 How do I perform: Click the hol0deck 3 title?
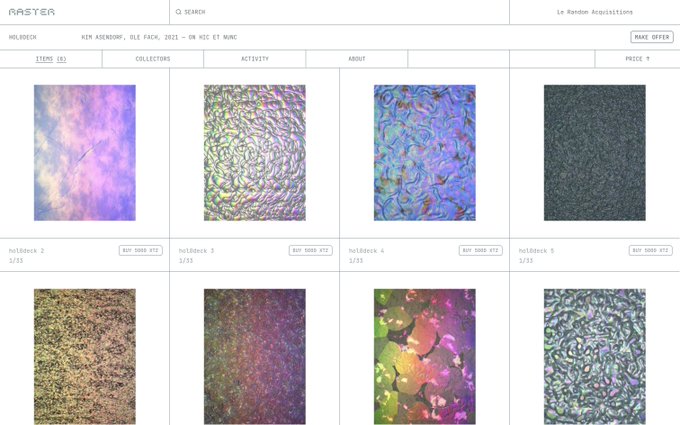[196, 251]
